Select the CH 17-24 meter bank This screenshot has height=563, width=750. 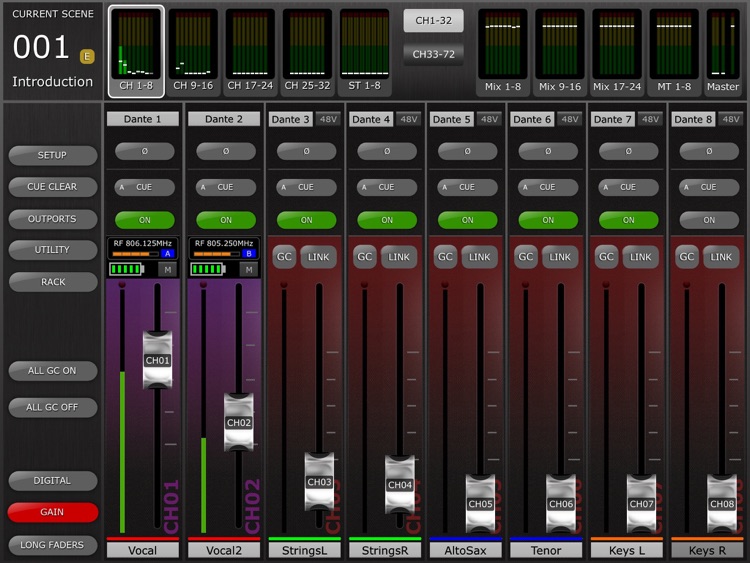point(250,51)
